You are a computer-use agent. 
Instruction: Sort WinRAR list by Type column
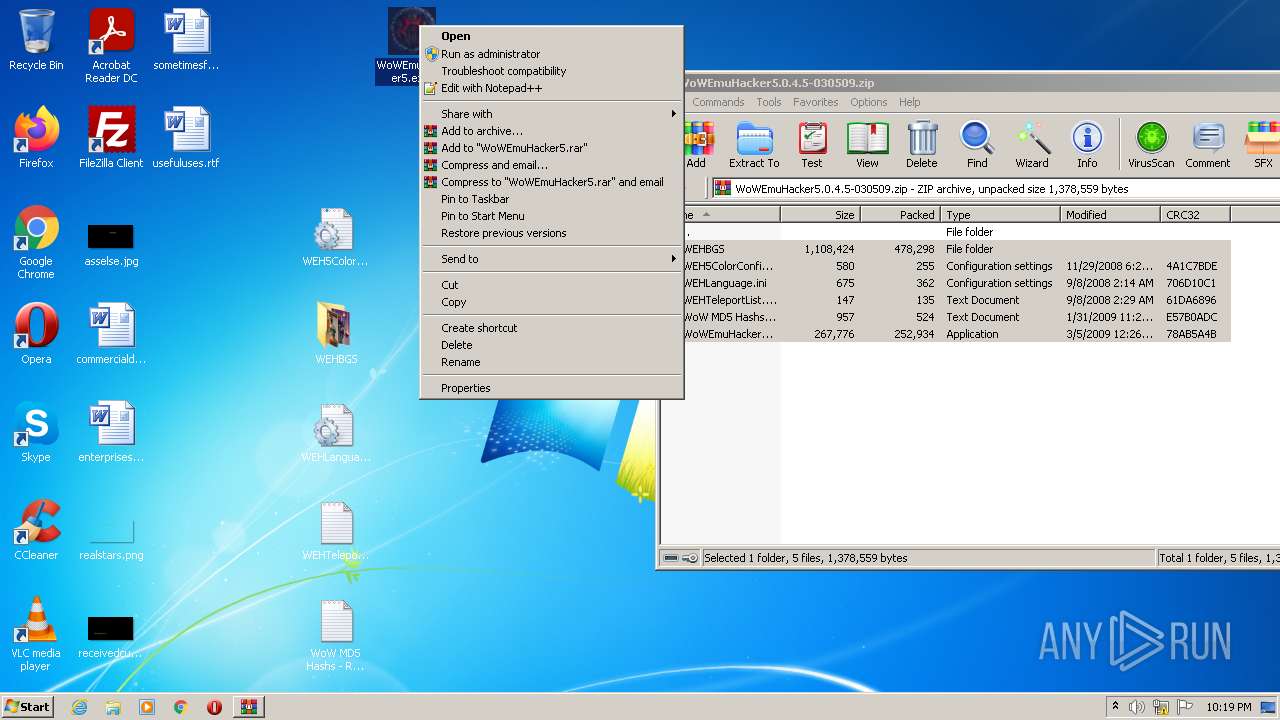point(1000,215)
